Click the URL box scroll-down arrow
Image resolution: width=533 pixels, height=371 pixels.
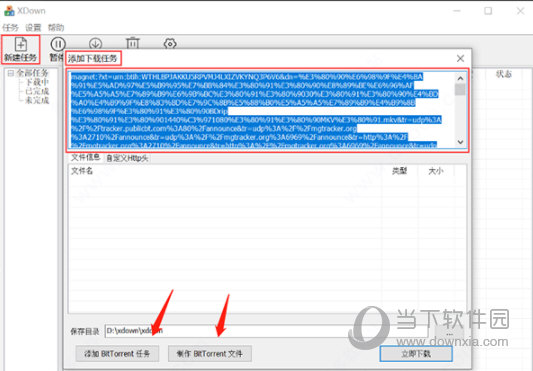coord(460,142)
